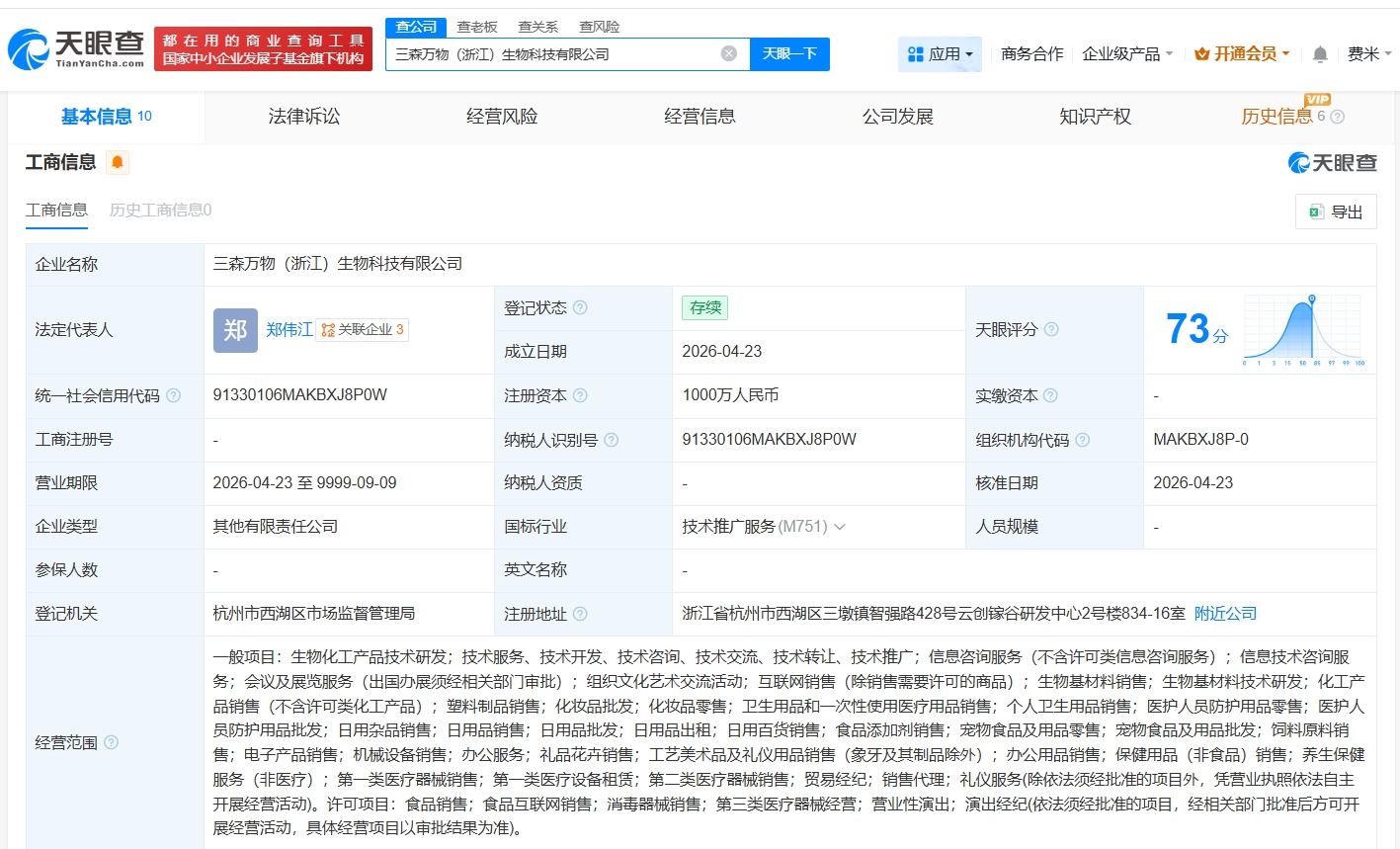Image resolution: width=1400 pixels, height=849 pixels.
Task: Open the 附近公司 link
Action: click(1225, 614)
